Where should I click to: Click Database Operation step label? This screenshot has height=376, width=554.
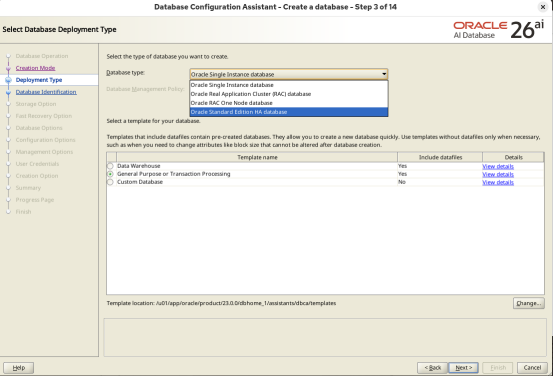42,56
